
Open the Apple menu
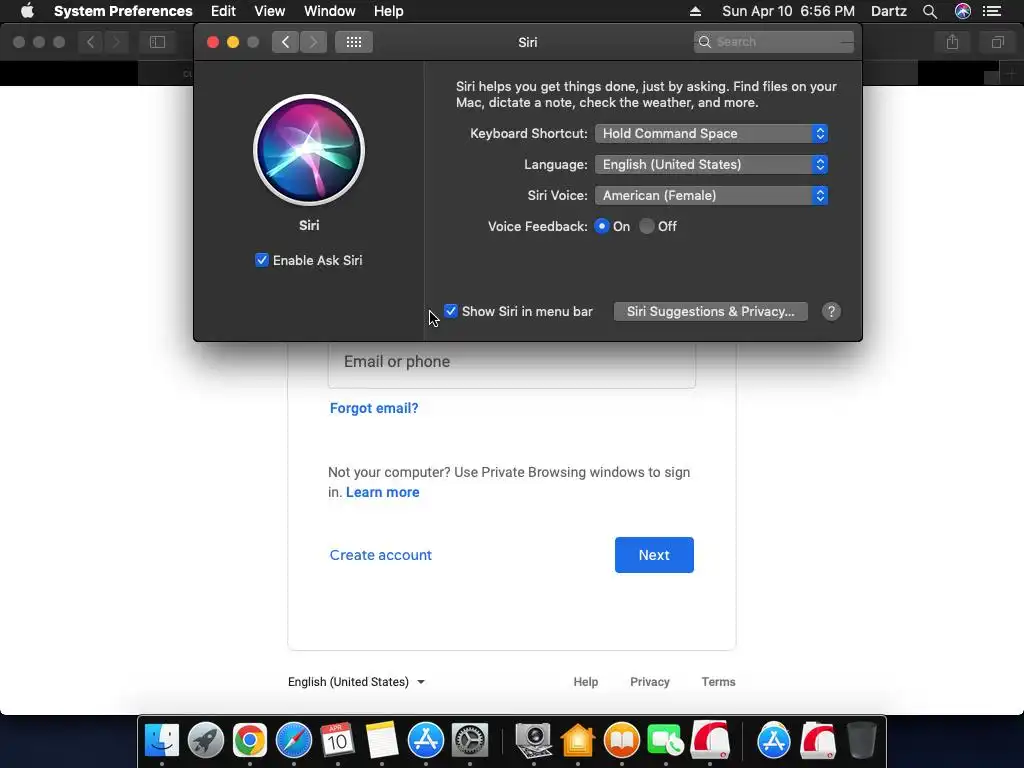click(27, 11)
